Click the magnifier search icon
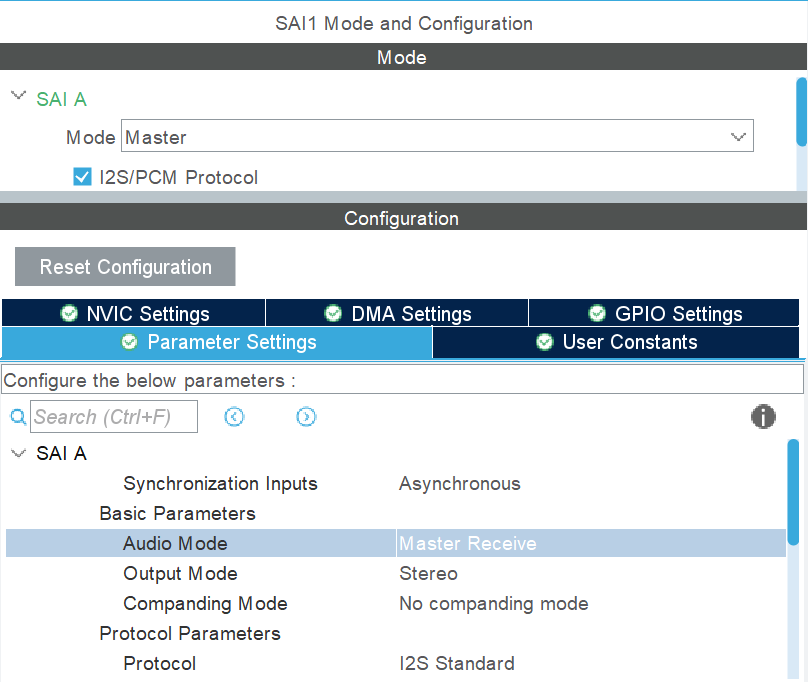The image size is (808, 682). (17, 417)
